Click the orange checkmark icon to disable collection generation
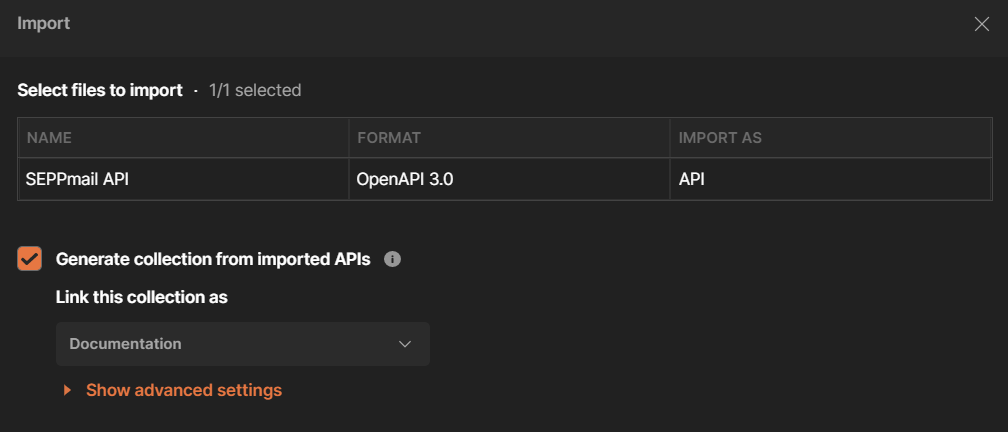 30,259
